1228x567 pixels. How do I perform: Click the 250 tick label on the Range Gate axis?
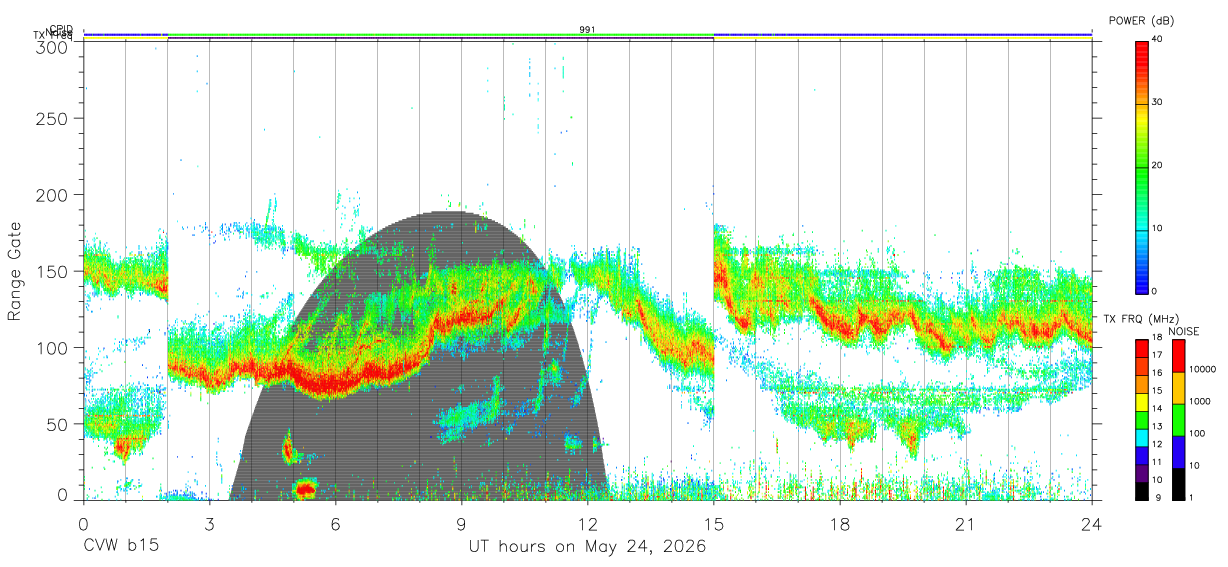click(x=51, y=118)
